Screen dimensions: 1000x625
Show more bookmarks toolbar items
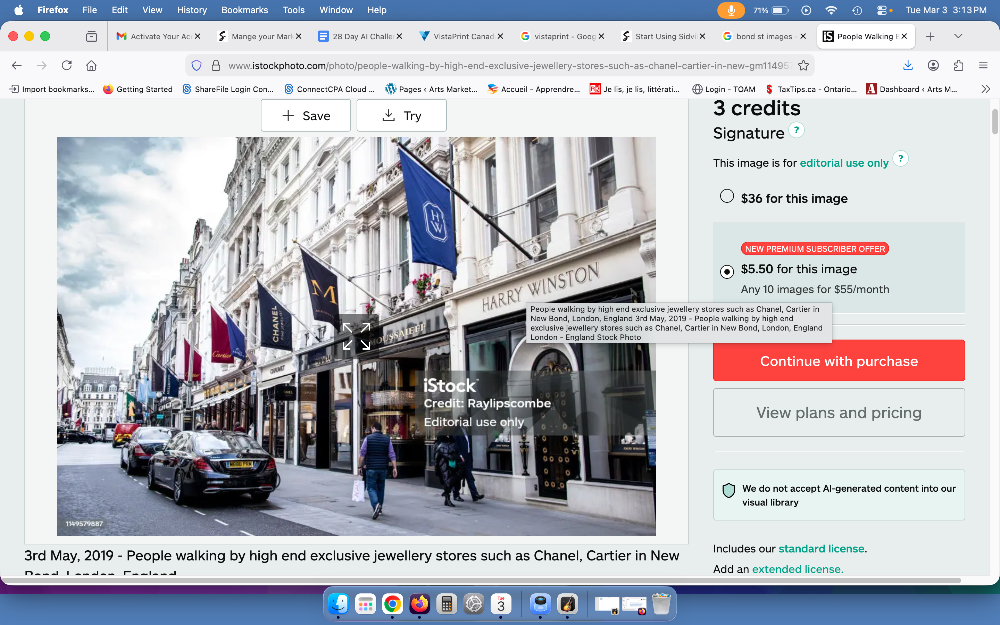pos(985,89)
